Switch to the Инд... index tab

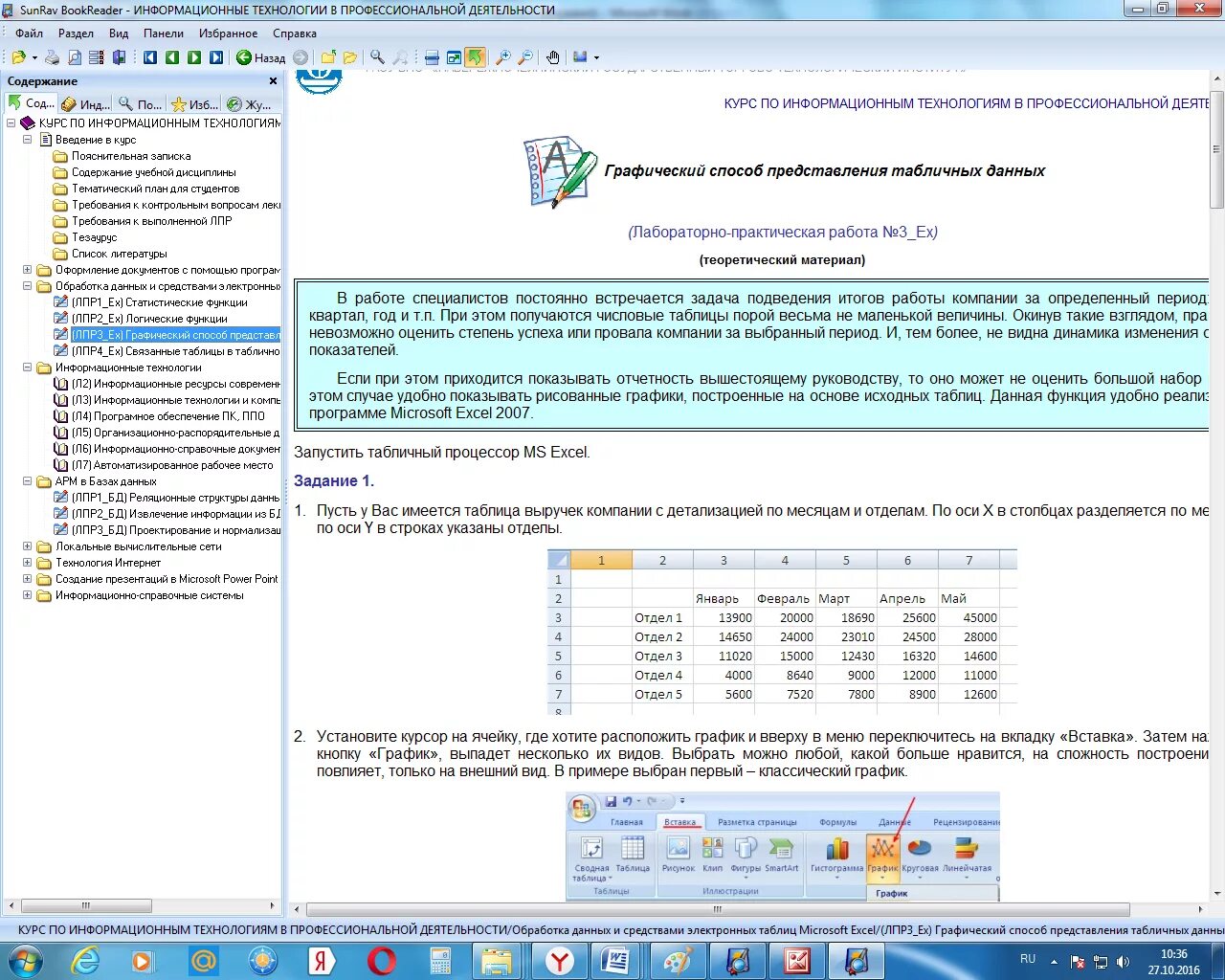pos(85,103)
